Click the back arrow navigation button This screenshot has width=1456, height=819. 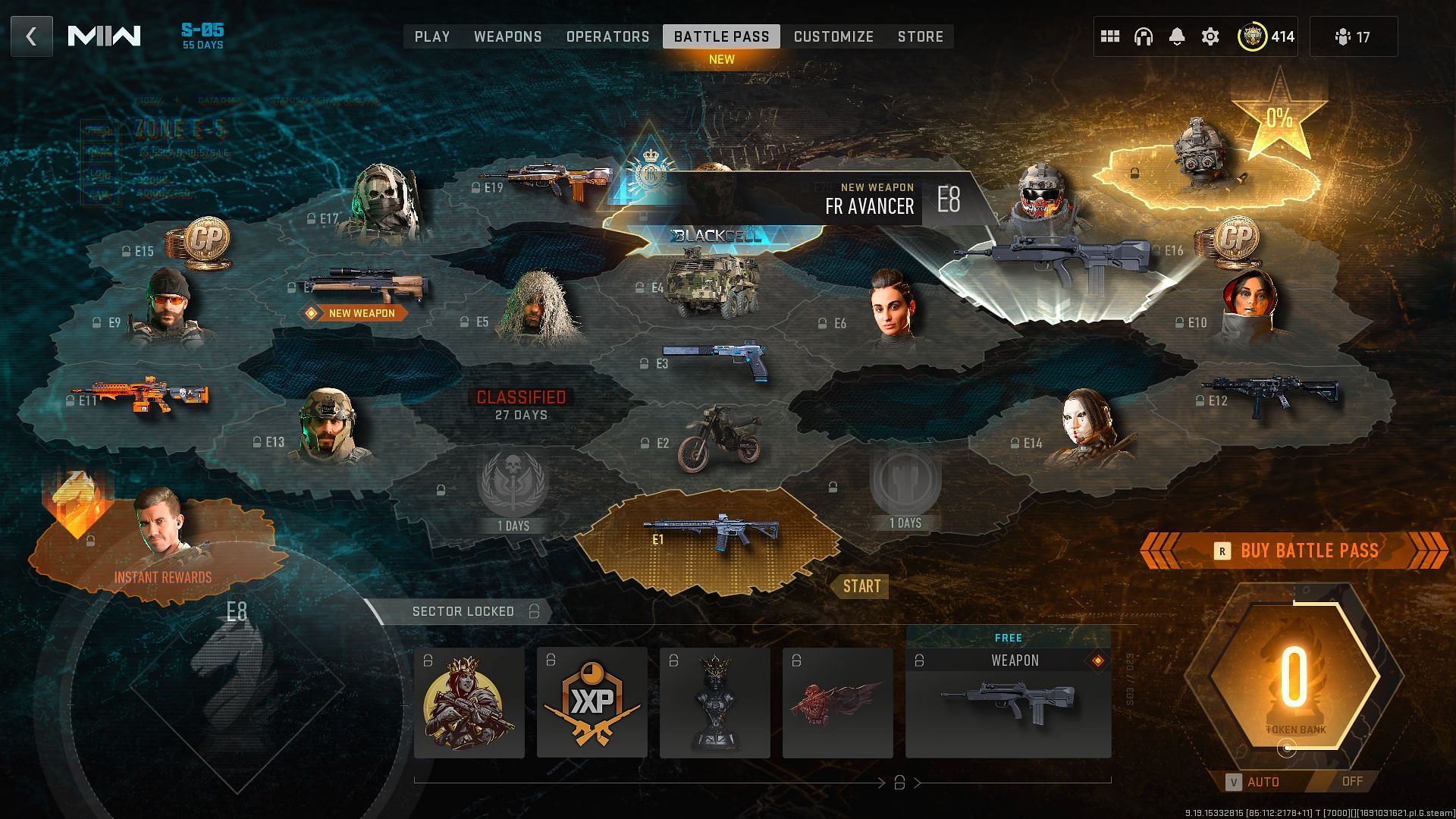(x=31, y=36)
